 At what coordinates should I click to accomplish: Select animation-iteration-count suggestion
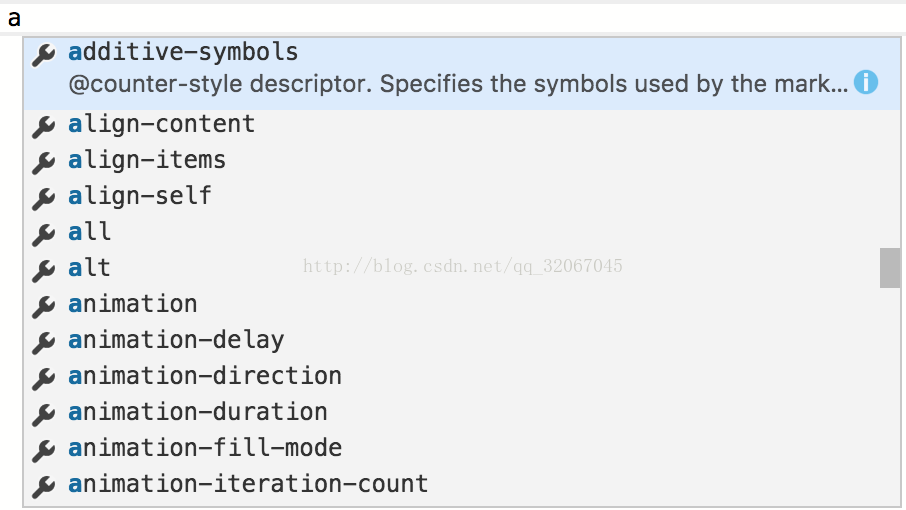click(462, 484)
